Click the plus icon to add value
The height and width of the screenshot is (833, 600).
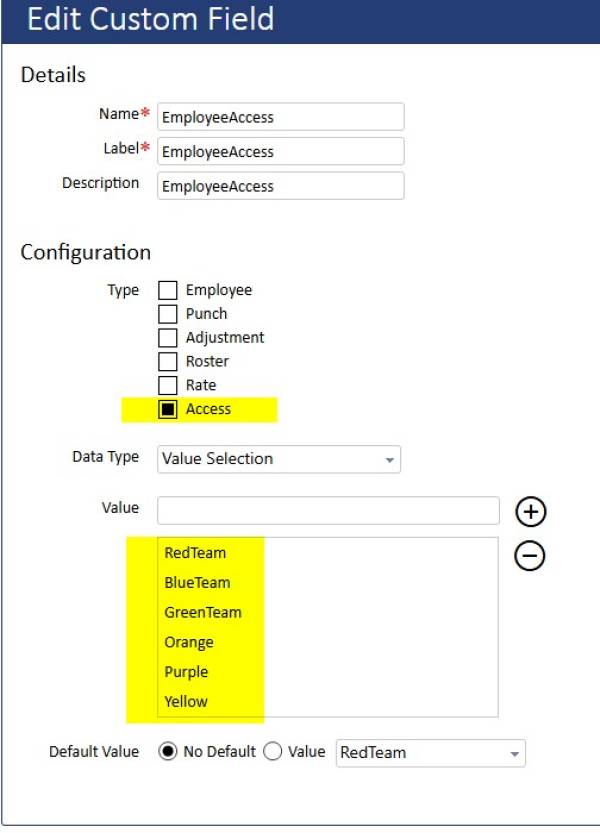(530, 512)
